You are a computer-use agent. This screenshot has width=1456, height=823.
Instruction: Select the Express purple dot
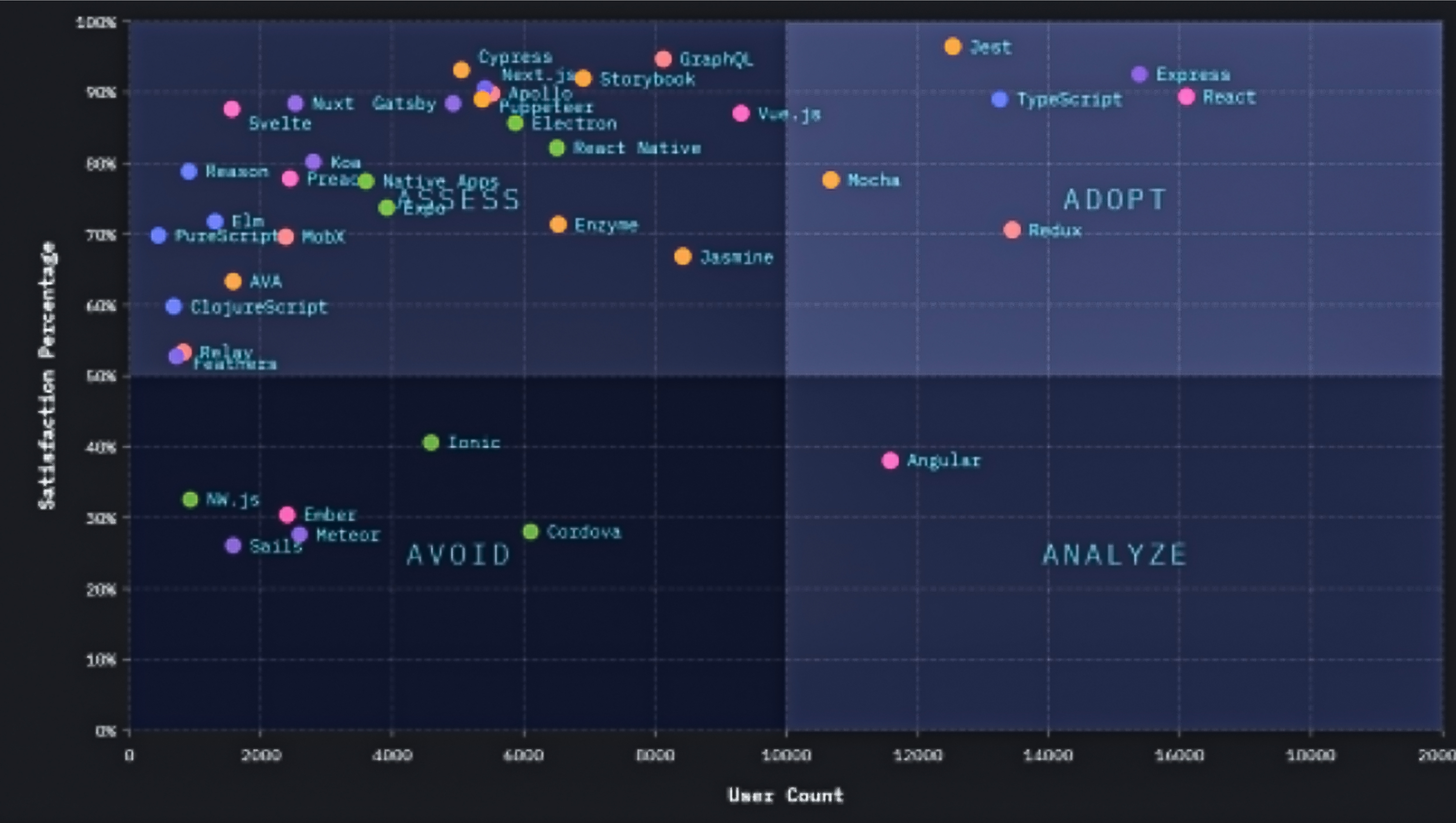(1139, 74)
